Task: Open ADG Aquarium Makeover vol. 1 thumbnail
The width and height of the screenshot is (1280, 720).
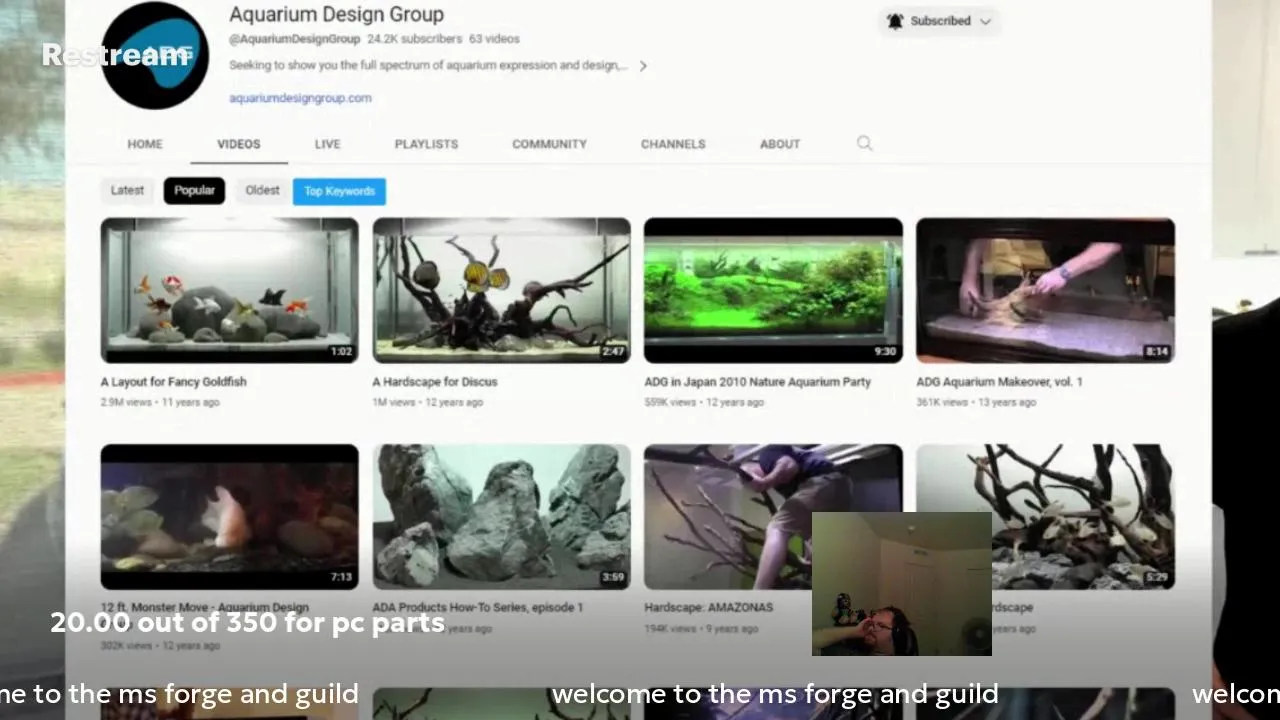Action: [x=1045, y=290]
